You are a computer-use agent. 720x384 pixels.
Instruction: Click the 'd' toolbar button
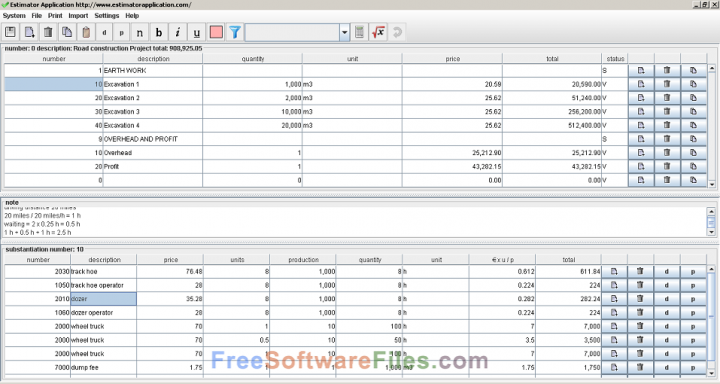pos(104,32)
